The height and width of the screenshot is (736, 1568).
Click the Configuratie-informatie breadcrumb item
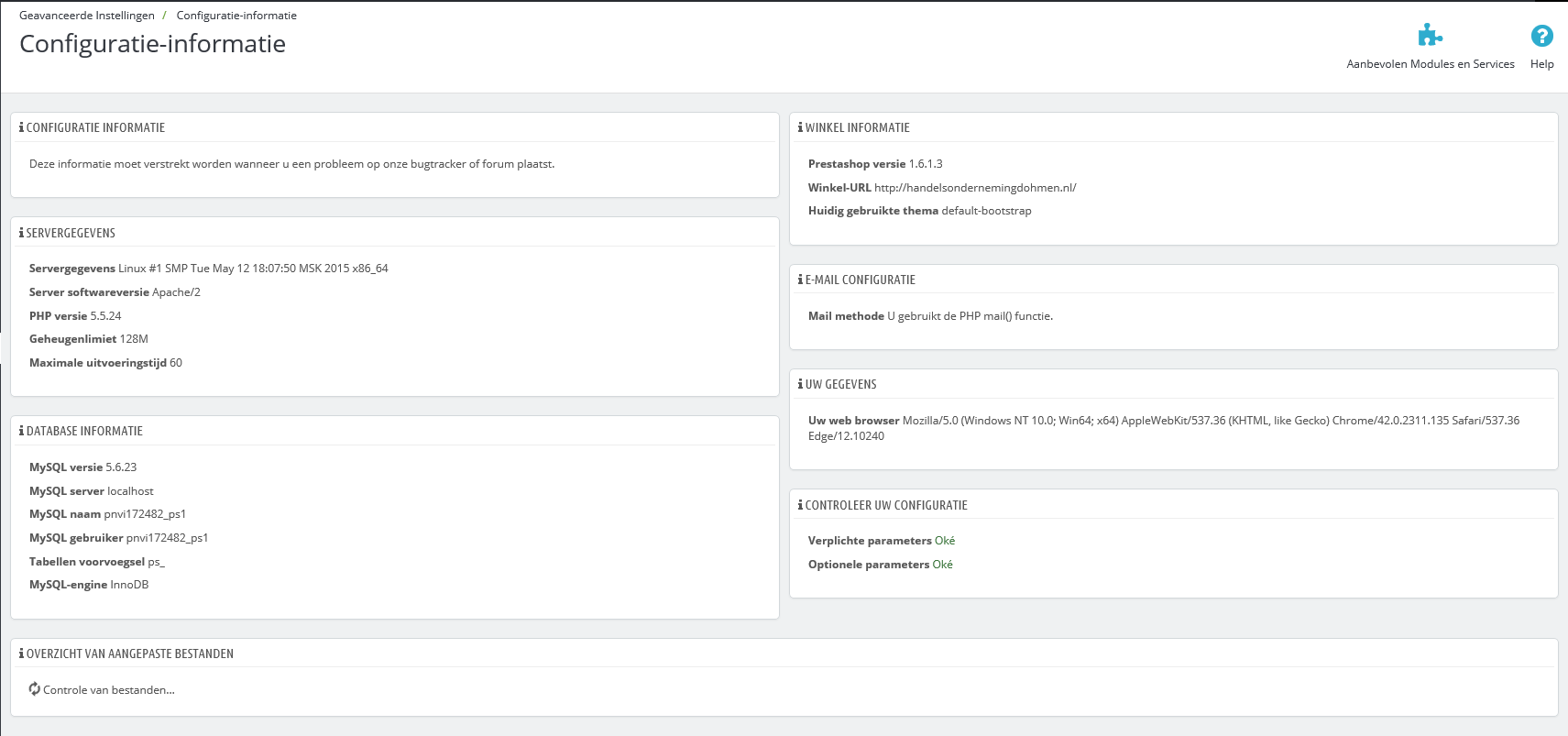(236, 16)
